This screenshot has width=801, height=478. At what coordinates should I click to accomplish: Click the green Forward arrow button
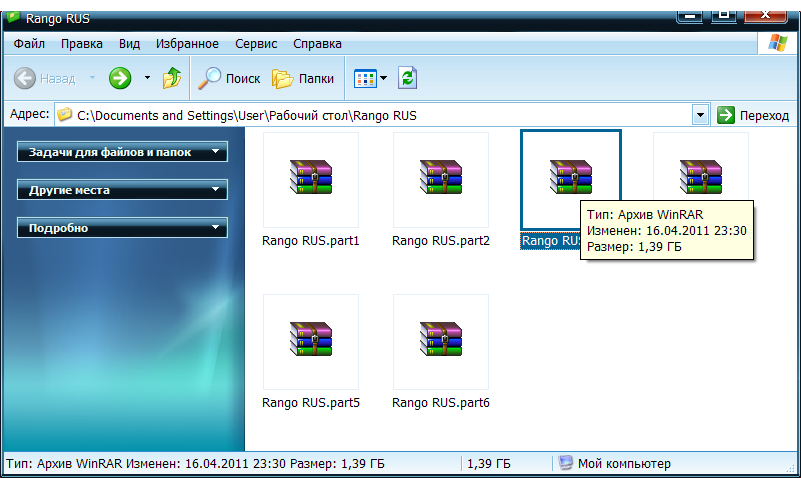tap(120, 78)
